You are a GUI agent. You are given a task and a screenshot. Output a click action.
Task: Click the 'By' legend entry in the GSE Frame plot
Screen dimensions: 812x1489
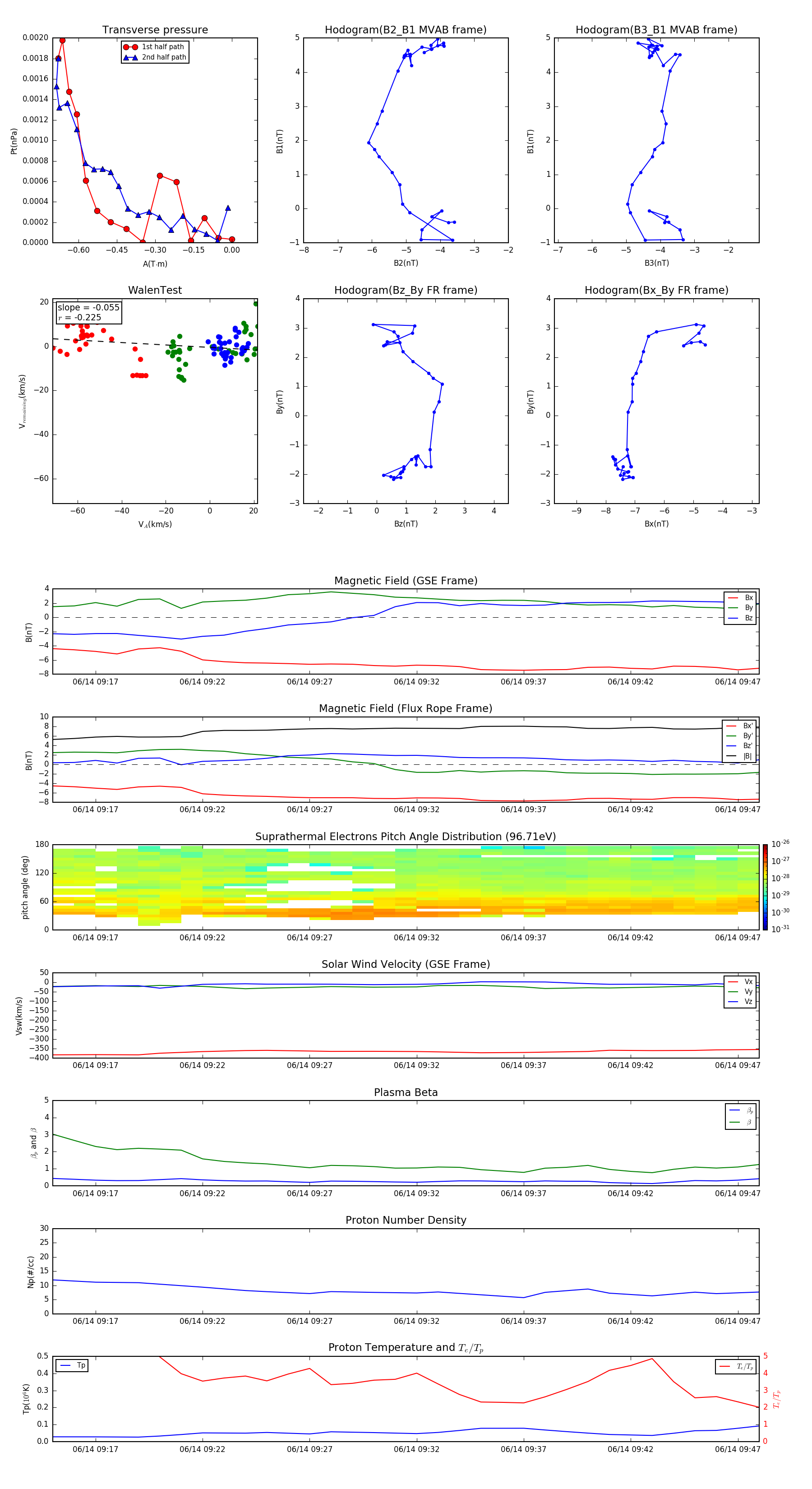click(x=740, y=607)
